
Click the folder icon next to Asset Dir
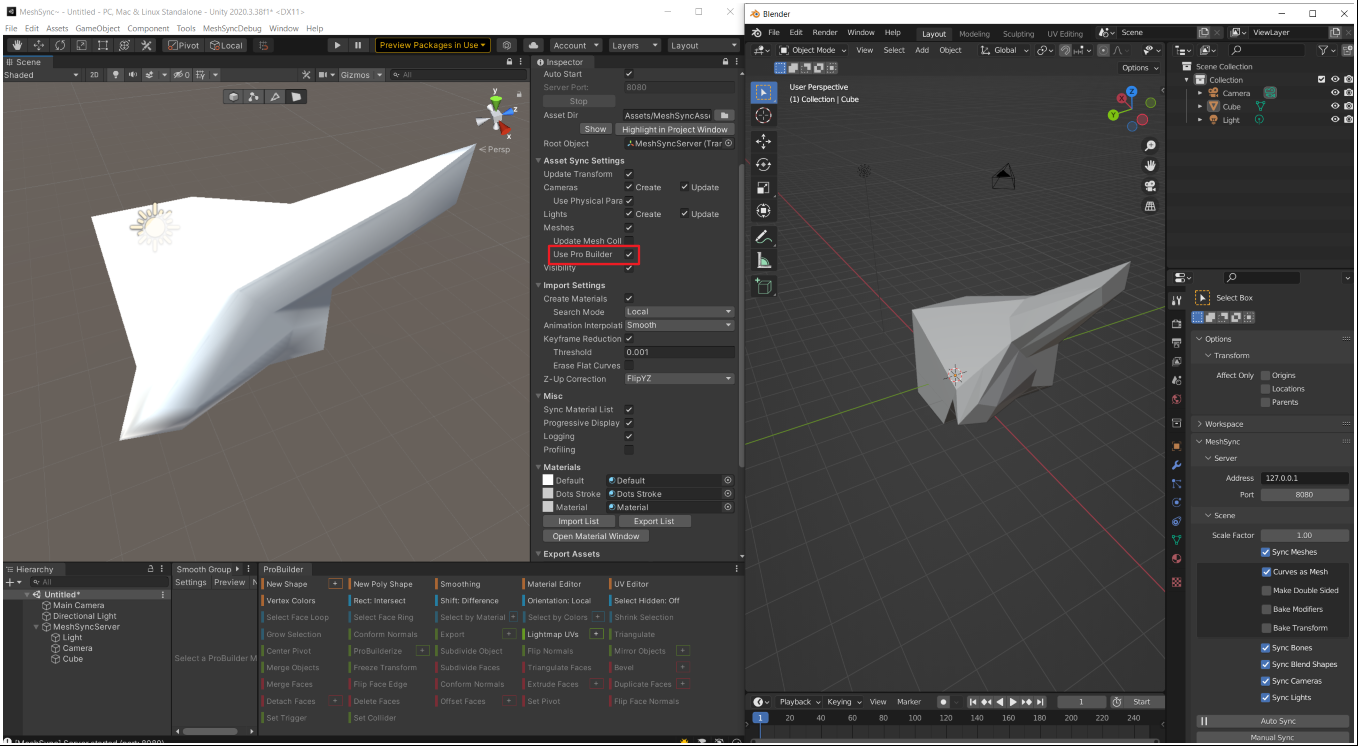click(726, 115)
